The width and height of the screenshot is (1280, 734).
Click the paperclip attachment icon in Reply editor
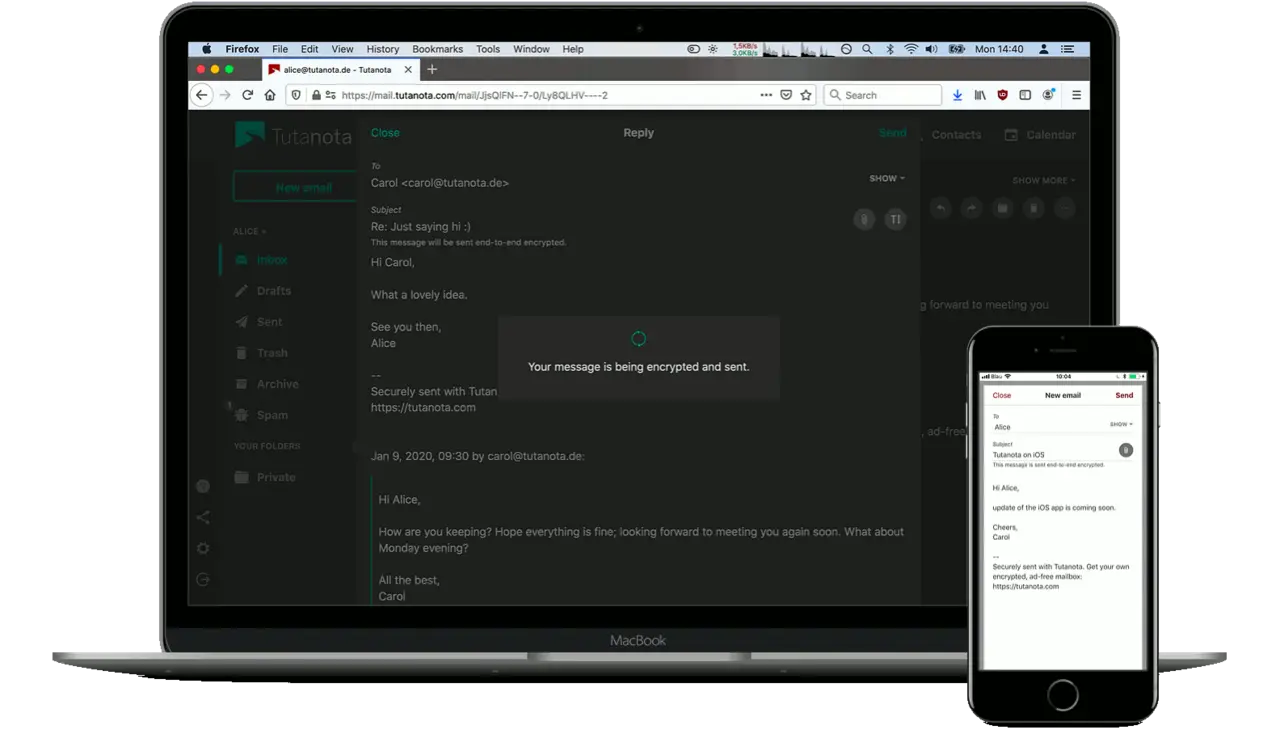(864, 219)
